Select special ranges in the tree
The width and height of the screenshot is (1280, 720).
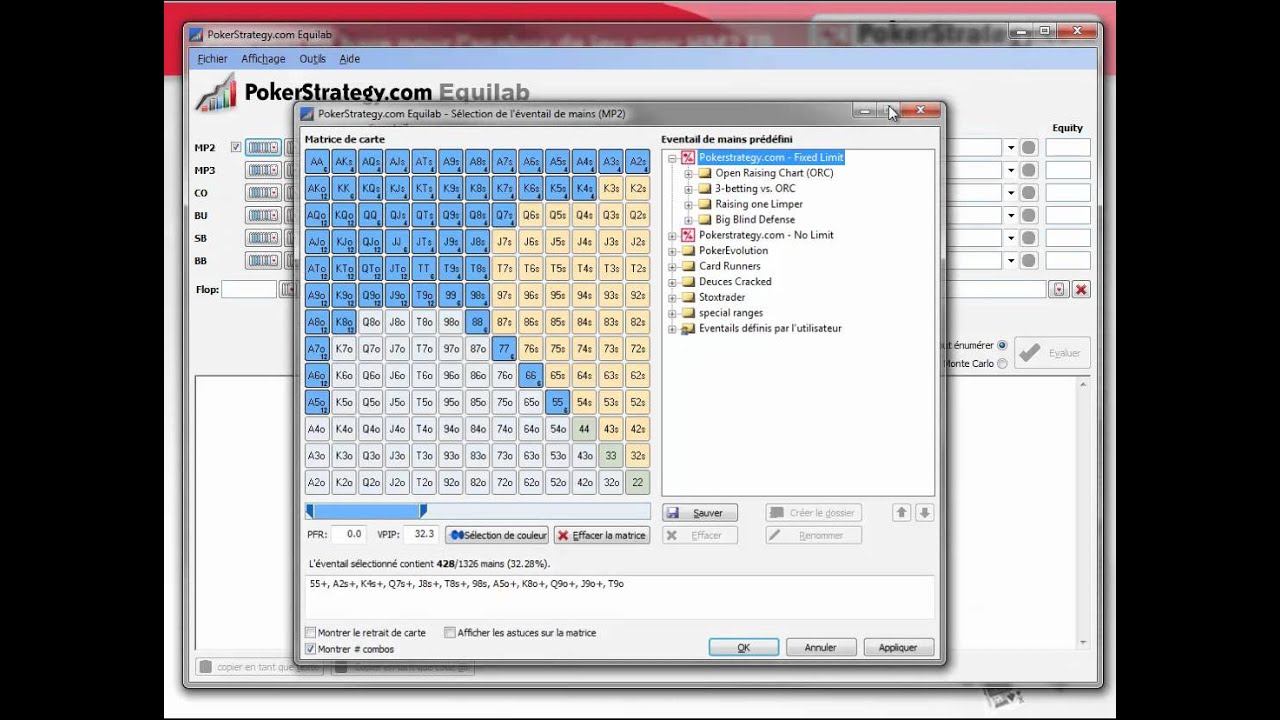point(731,313)
